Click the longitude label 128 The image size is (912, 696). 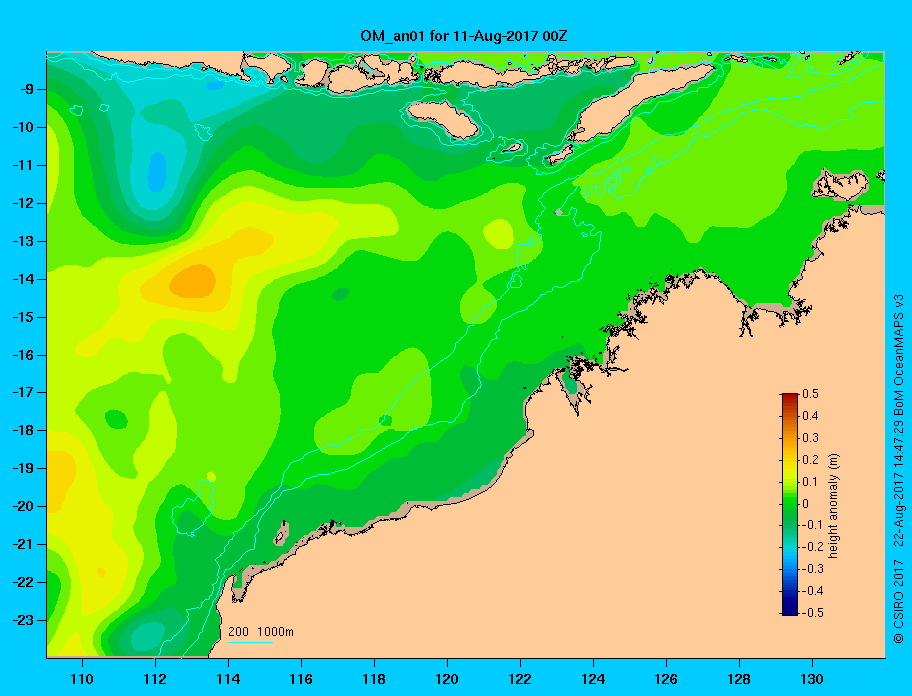(x=739, y=679)
